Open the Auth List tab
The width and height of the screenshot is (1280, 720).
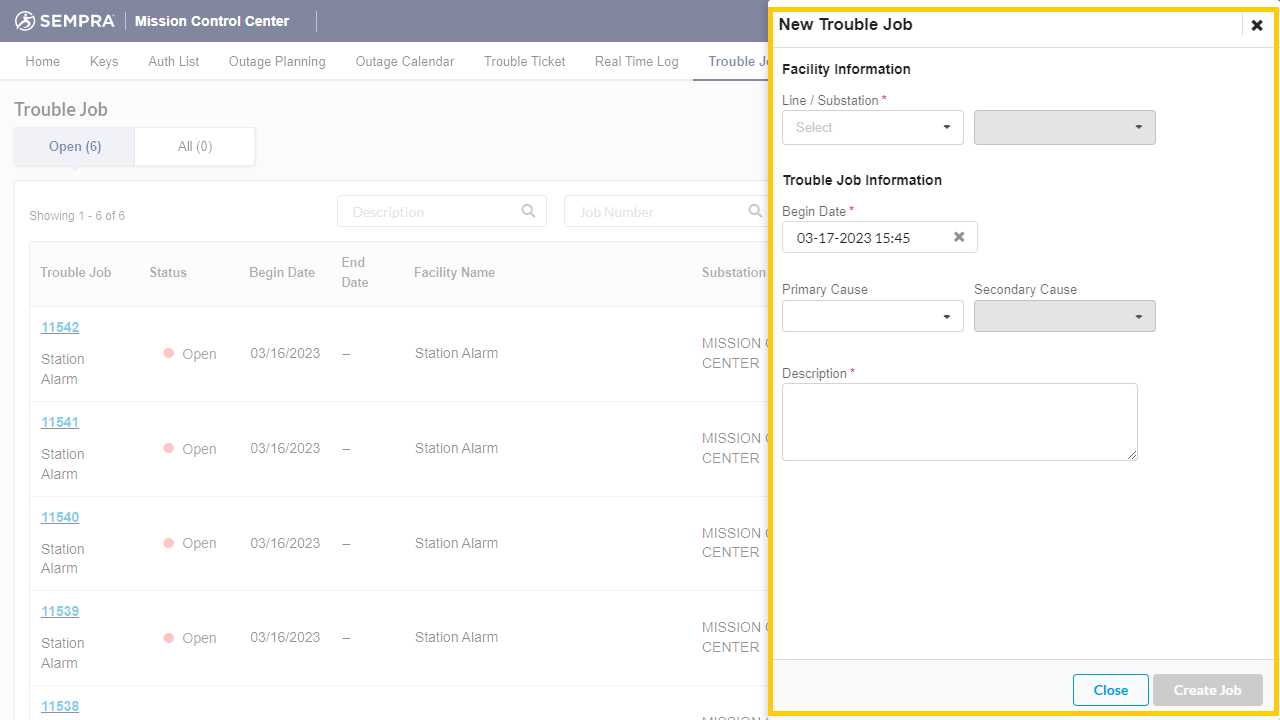[x=174, y=61]
